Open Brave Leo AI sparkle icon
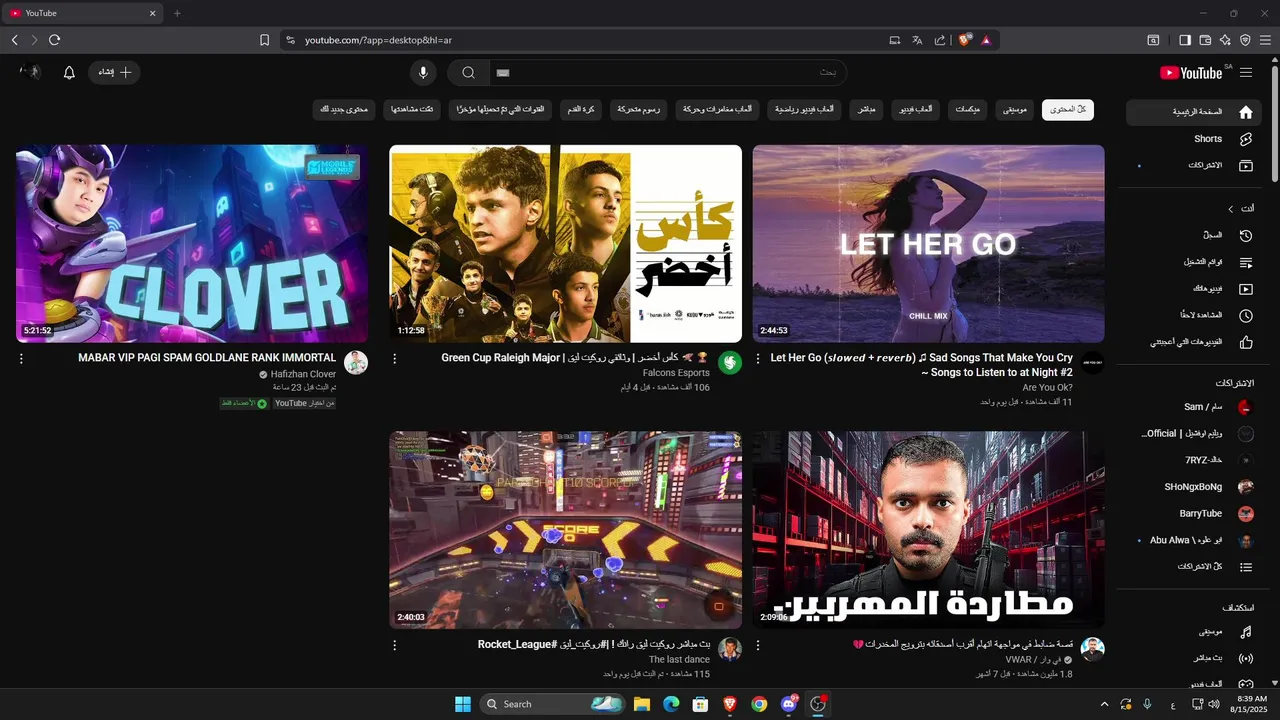1280x720 pixels. coord(1225,40)
